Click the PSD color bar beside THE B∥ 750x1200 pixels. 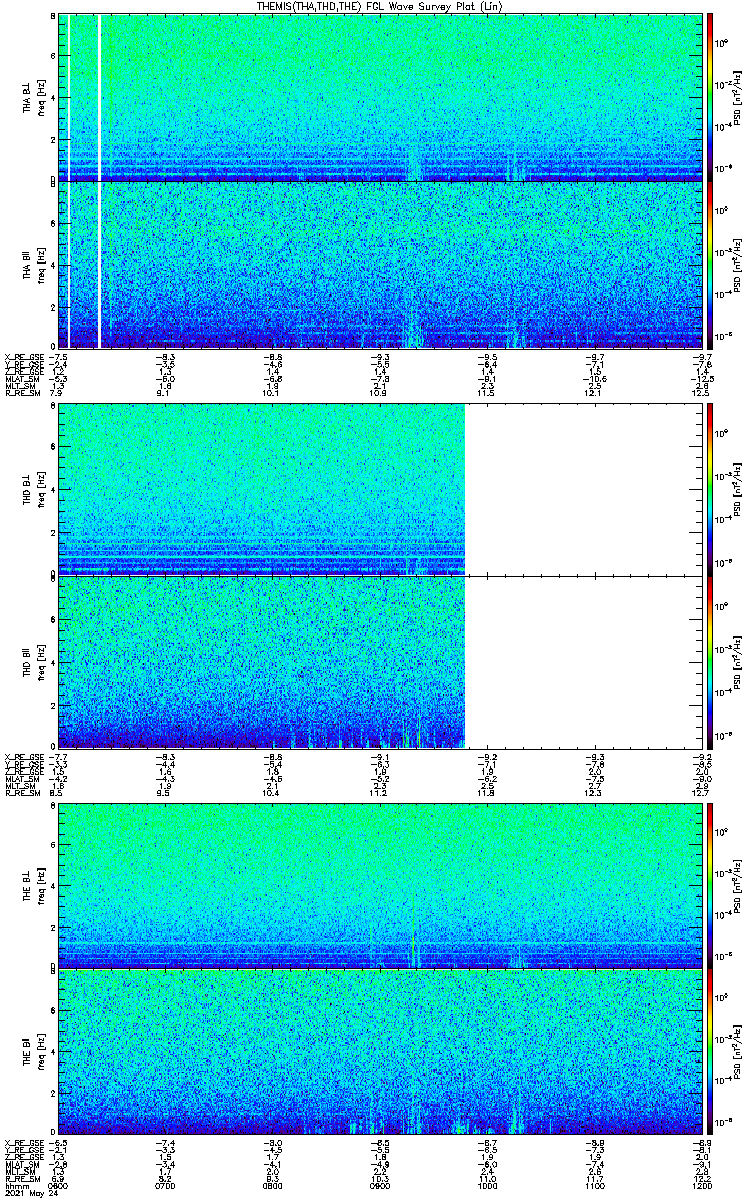pos(710,1050)
